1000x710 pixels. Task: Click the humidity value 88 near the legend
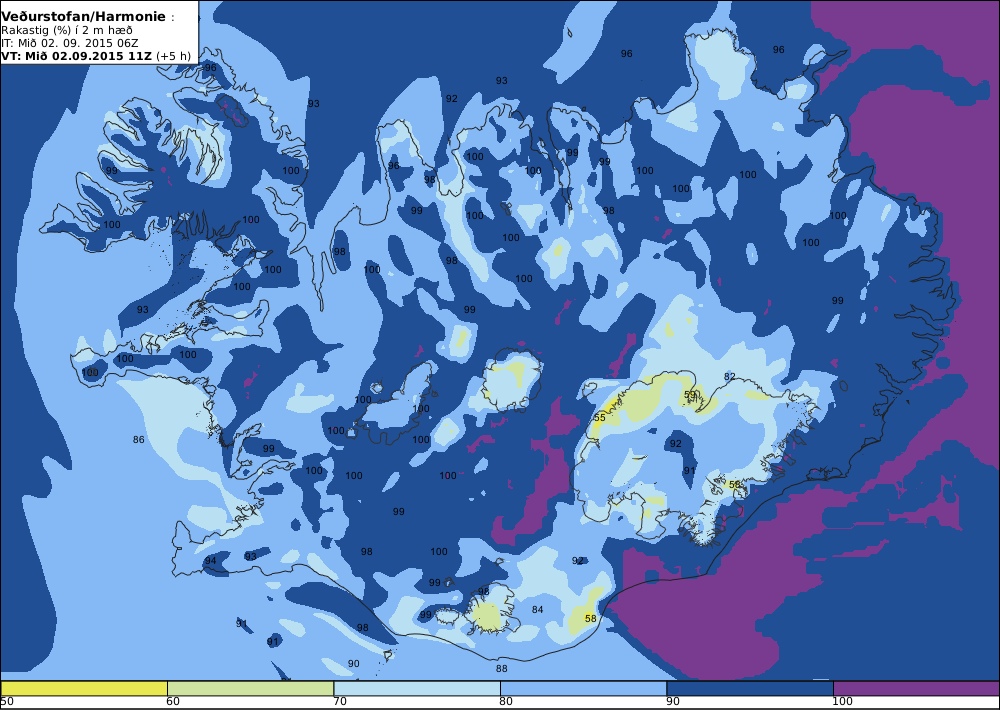502,669
